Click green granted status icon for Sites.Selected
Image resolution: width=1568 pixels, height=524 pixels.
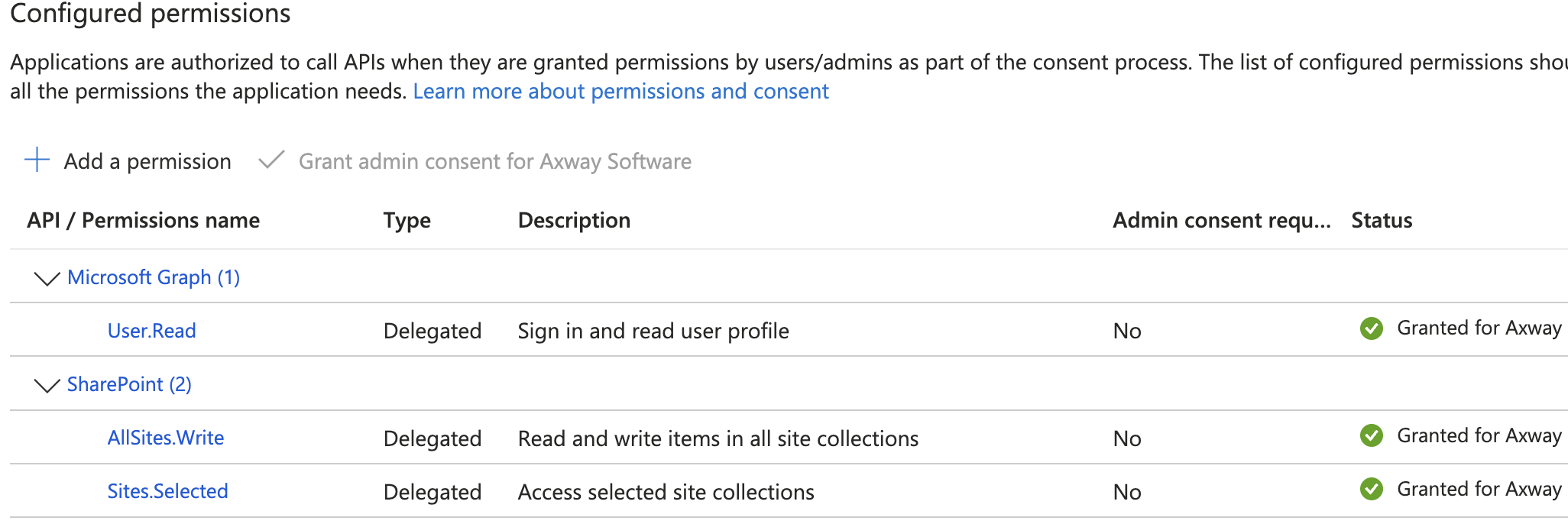tap(1371, 490)
